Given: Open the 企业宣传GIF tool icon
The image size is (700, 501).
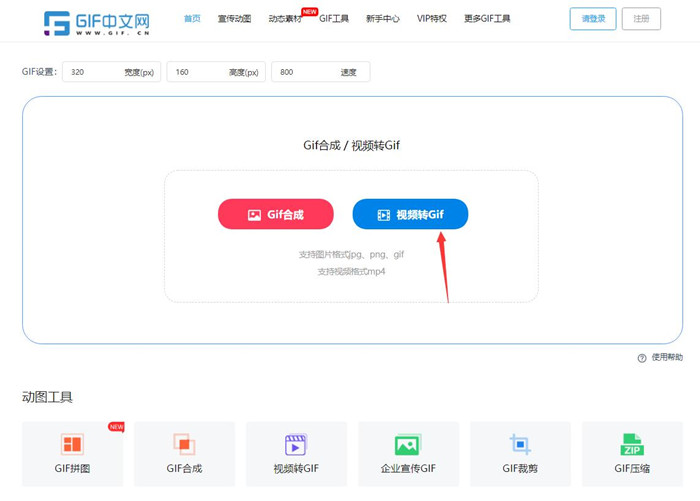Looking at the screenshot, I should [x=407, y=445].
